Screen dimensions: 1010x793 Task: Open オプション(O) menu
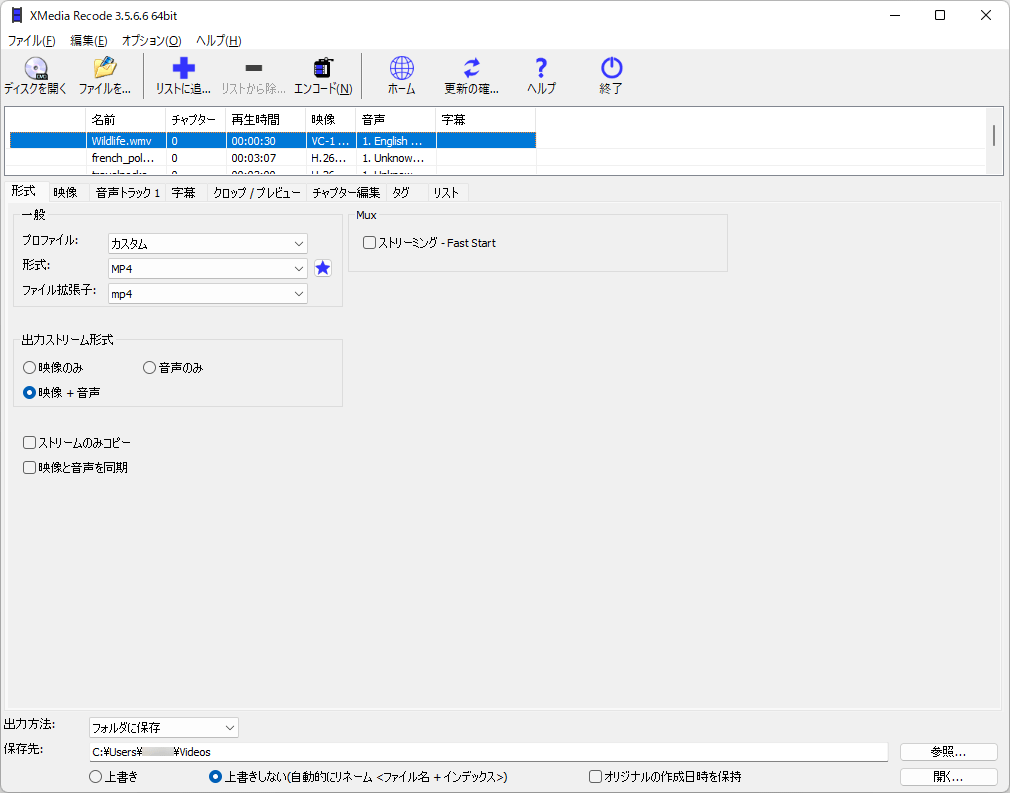151,41
